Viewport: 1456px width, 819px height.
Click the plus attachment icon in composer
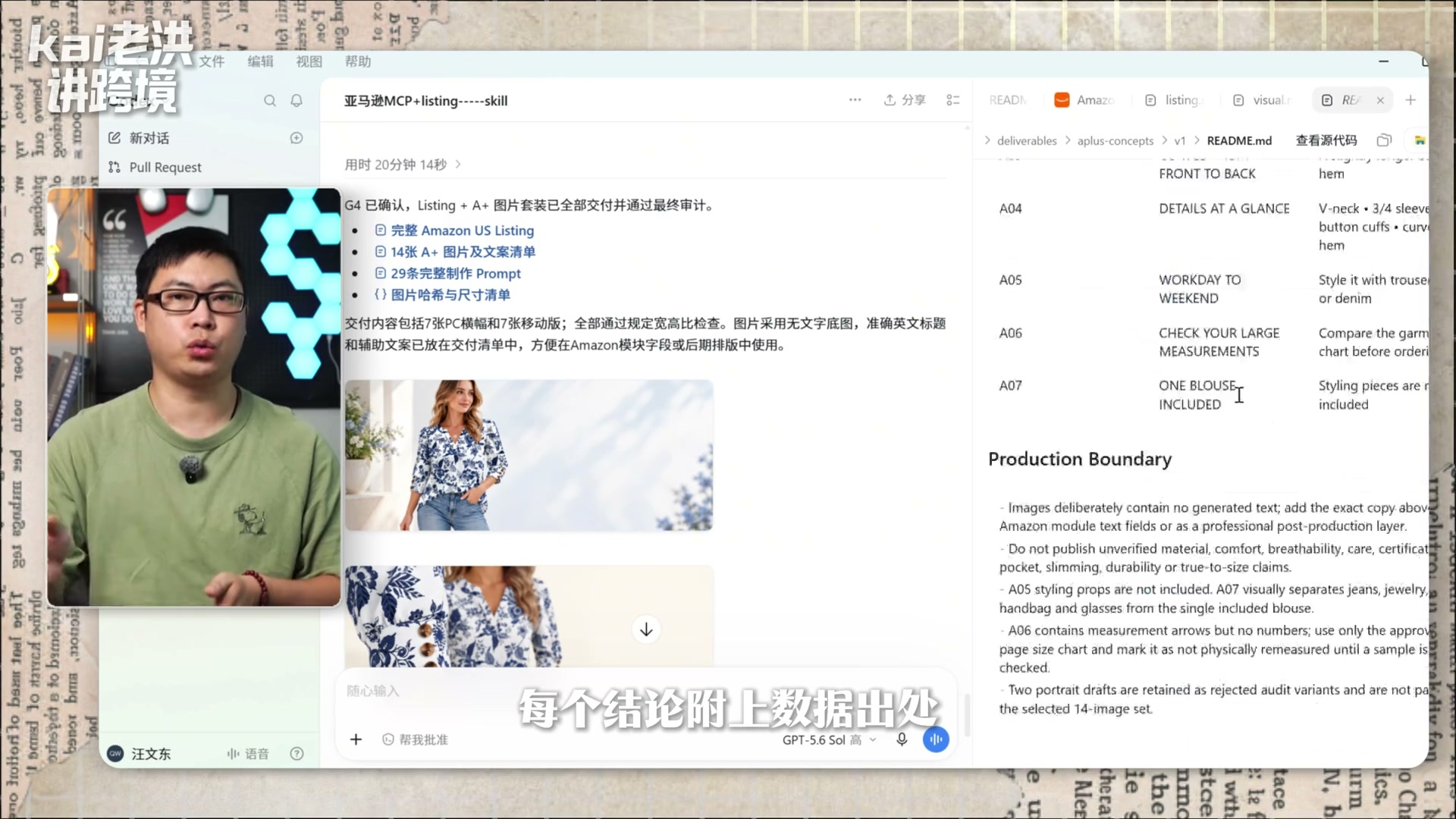(x=356, y=739)
